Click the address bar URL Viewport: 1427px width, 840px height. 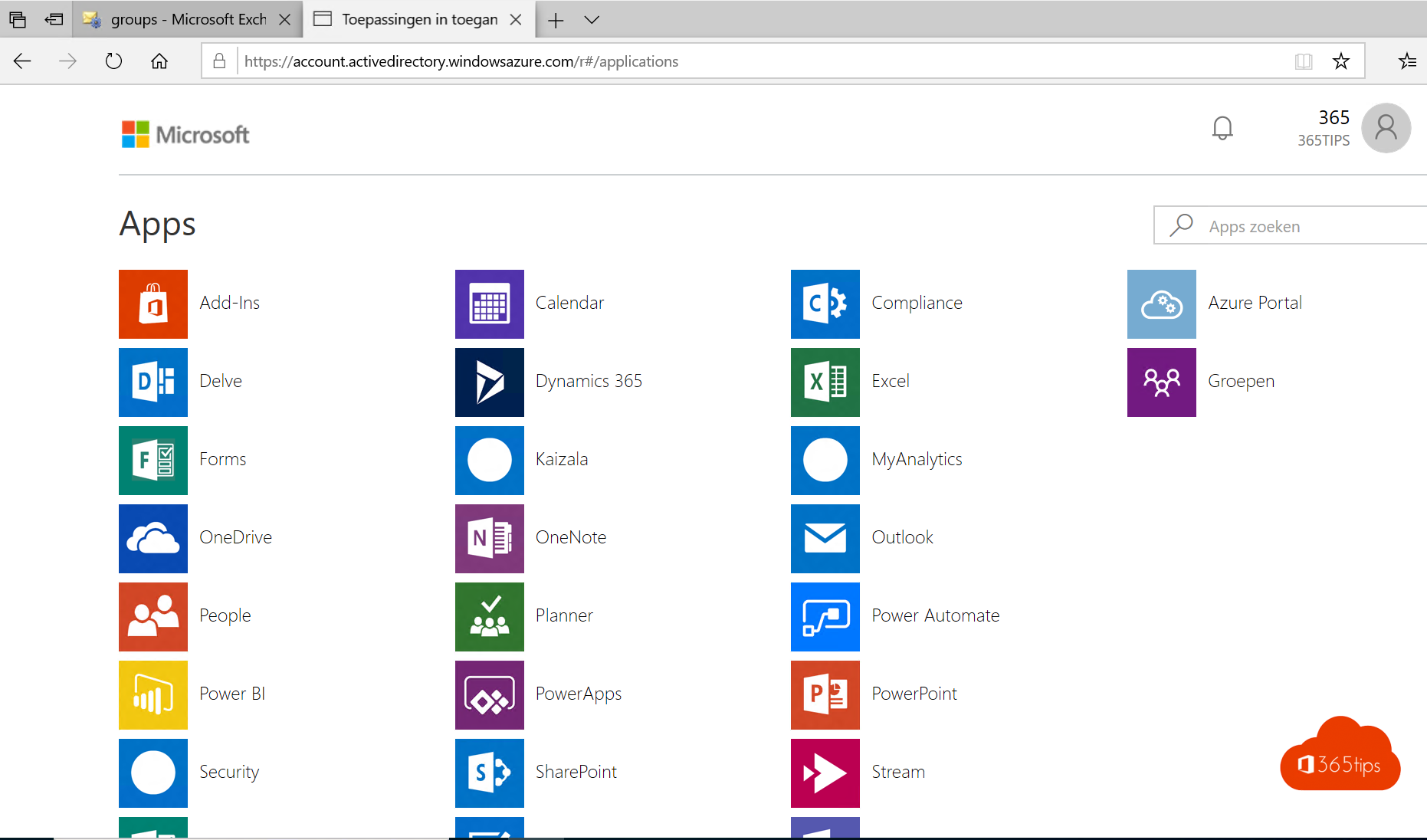coord(461,61)
